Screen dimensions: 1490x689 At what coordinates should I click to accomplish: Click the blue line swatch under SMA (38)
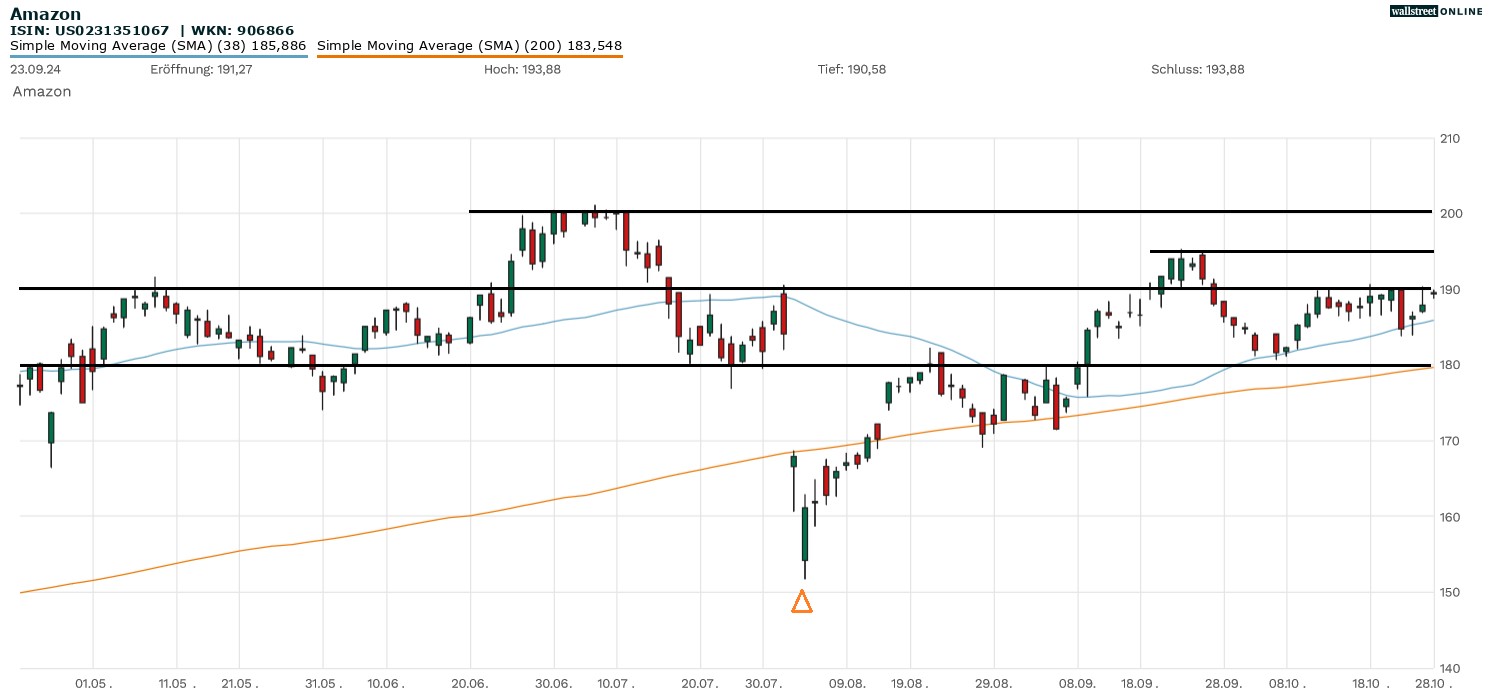pyautogui.click(x=158, y=57)
